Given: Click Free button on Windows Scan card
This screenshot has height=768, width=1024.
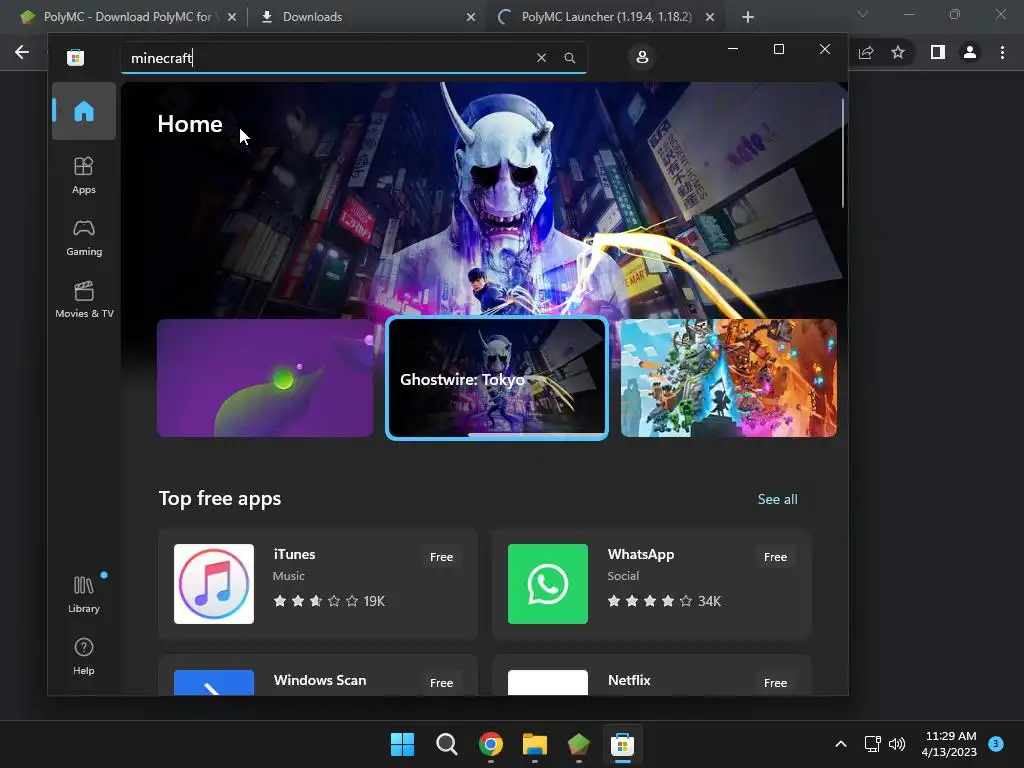Looking at the screenshot, I should (441, 682).
